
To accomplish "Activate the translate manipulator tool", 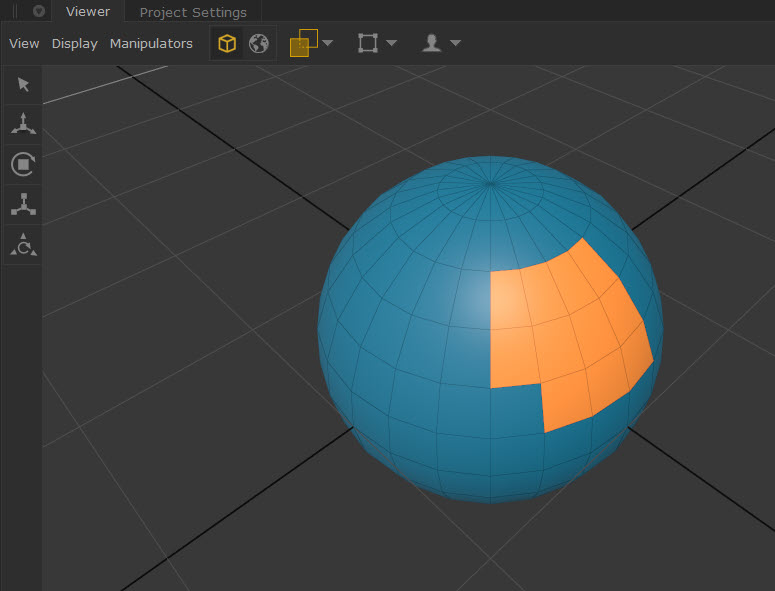I will pos(23,124).
